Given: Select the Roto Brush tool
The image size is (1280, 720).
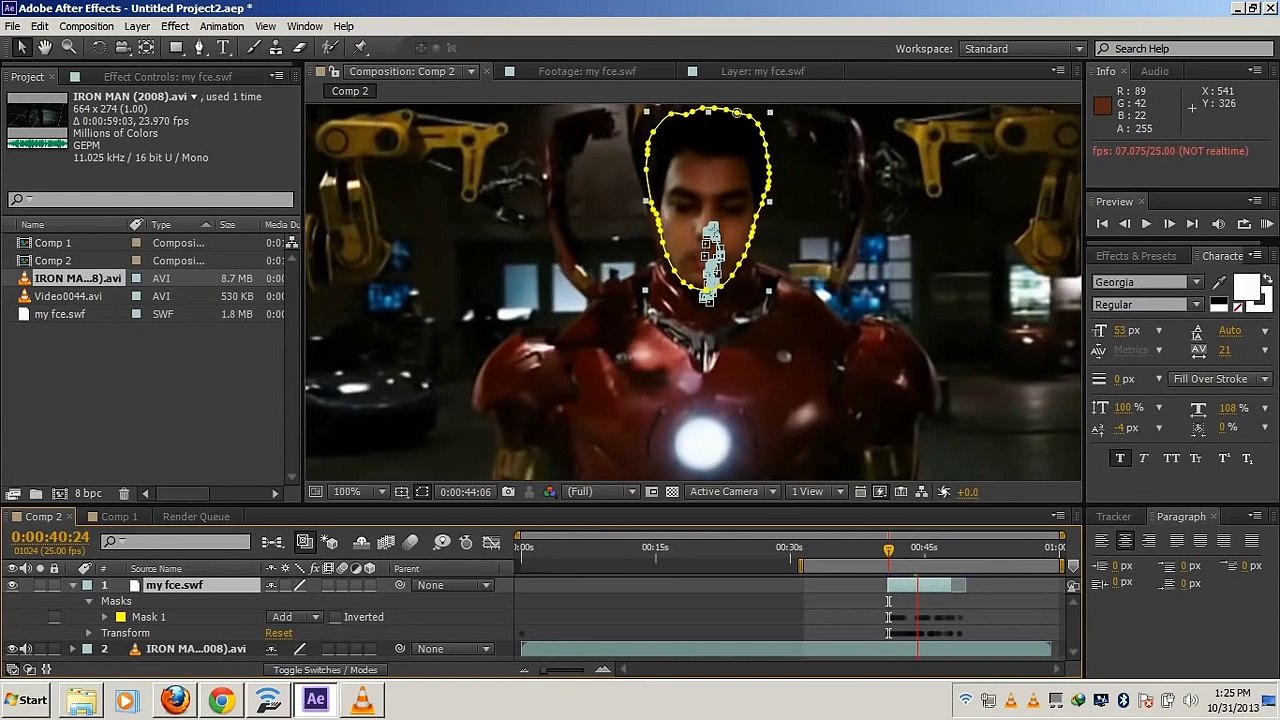Looking at the screenshot, I should pos(330,48).
